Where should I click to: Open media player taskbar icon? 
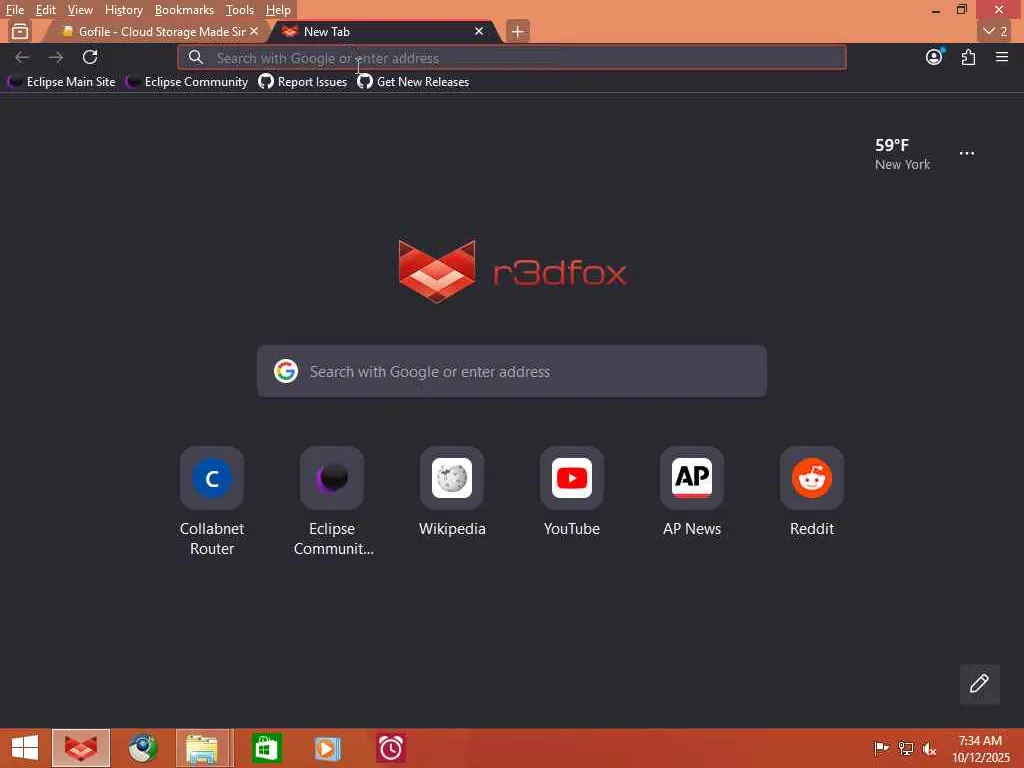(327, 748)
